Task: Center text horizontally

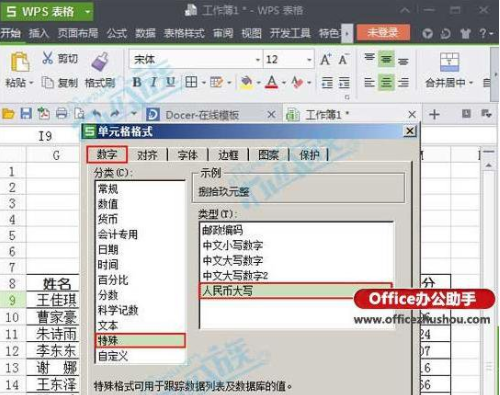Action: pos(386,82)
